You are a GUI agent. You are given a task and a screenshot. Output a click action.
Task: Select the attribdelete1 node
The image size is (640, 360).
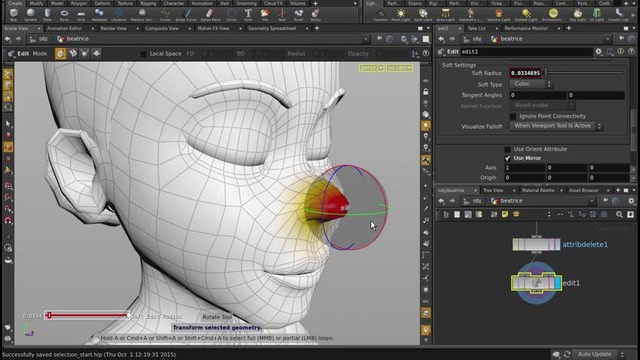[x=536, y=244]
